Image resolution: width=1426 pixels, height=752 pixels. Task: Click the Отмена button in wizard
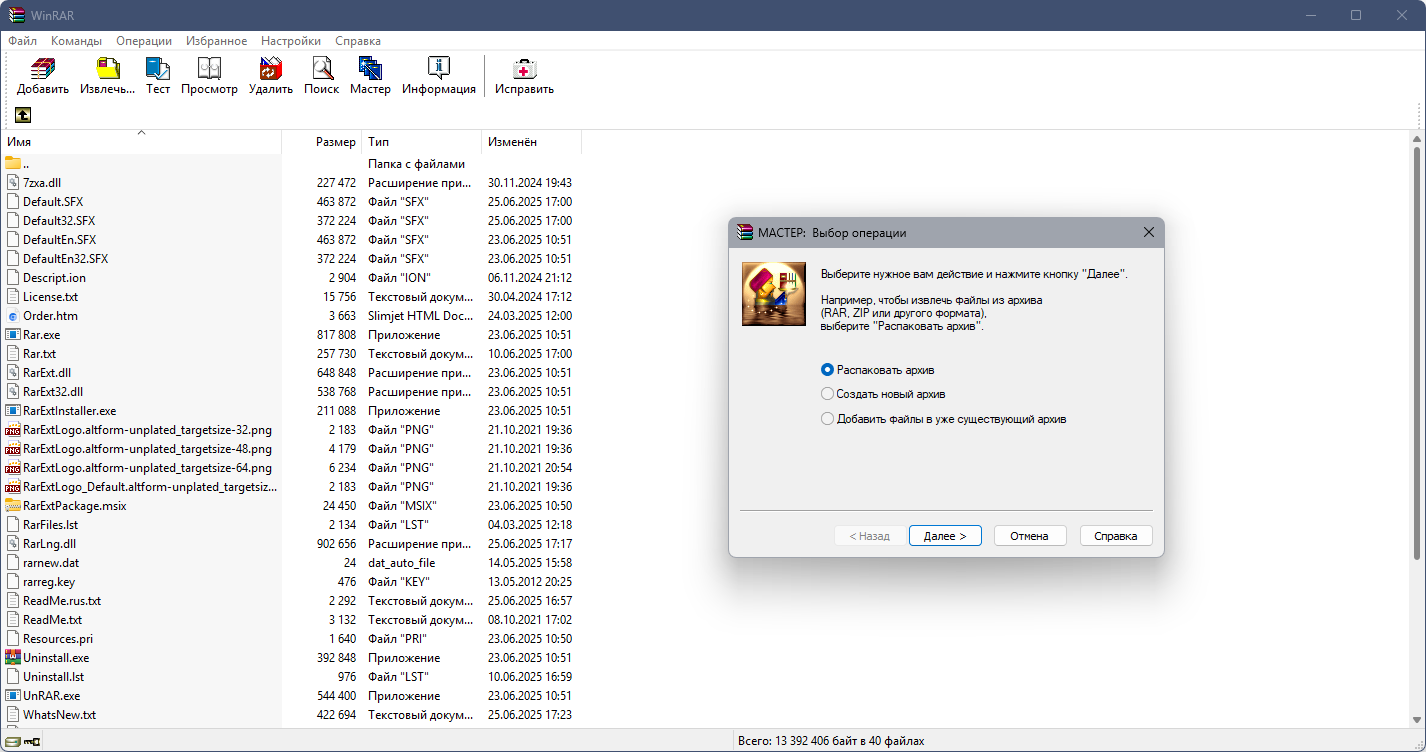coord(1029,536)
